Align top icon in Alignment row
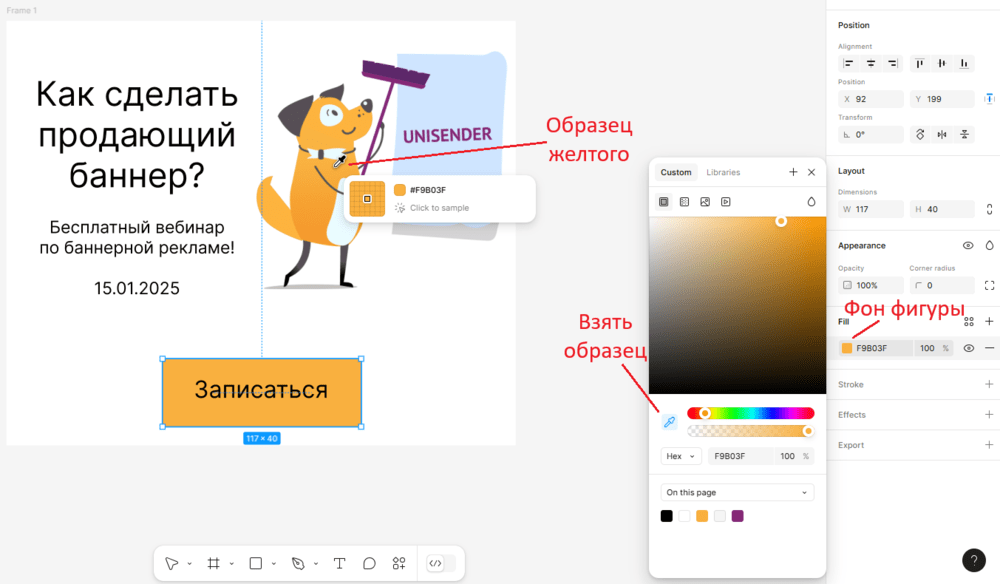1000x584 pixels. pyautogui.click(x=920, y=63)
